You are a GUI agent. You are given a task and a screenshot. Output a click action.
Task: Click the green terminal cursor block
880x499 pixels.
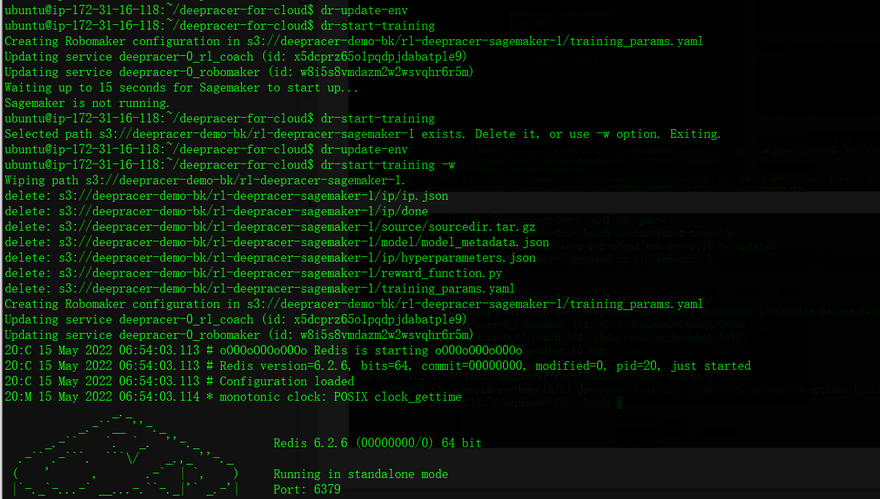click(x=621, y=403)
